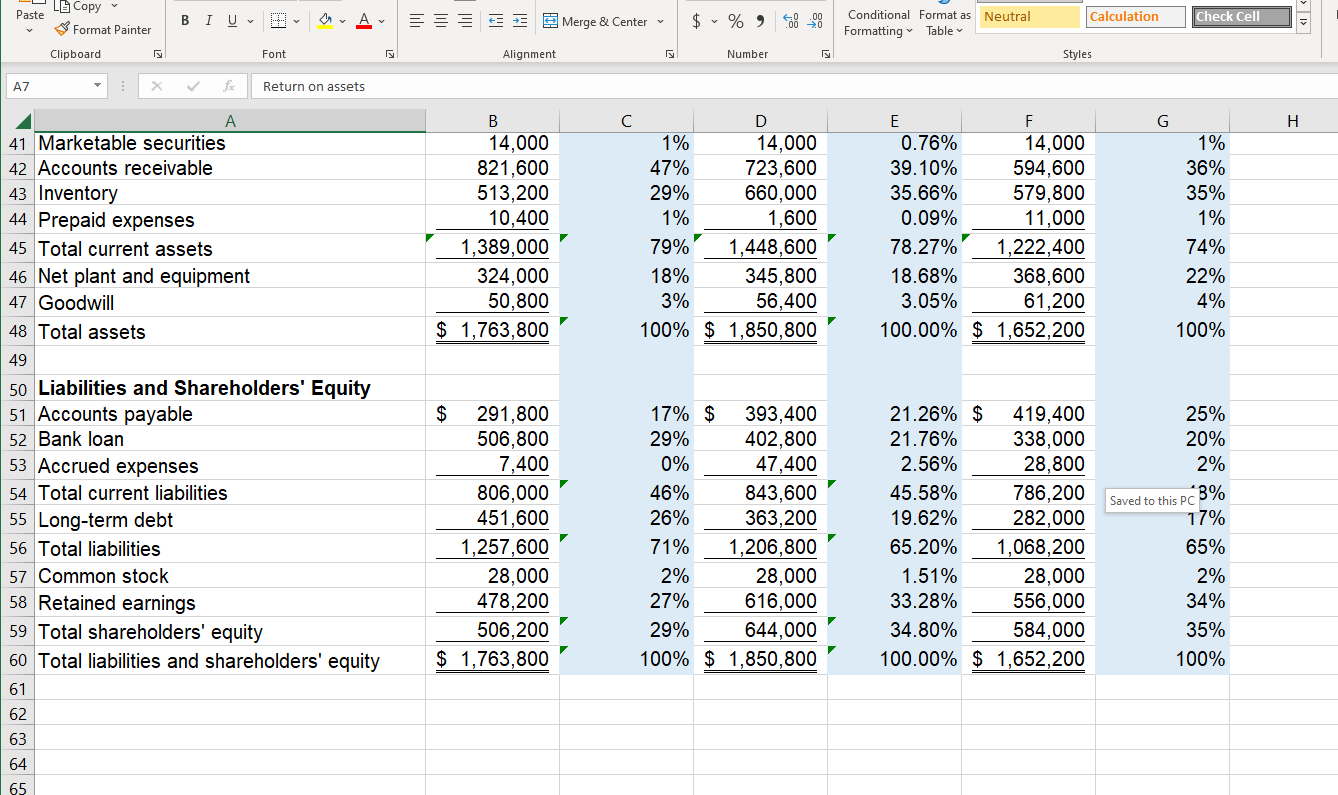
Task: Open Name Box dropdown
Action: [x=98, y=87]
